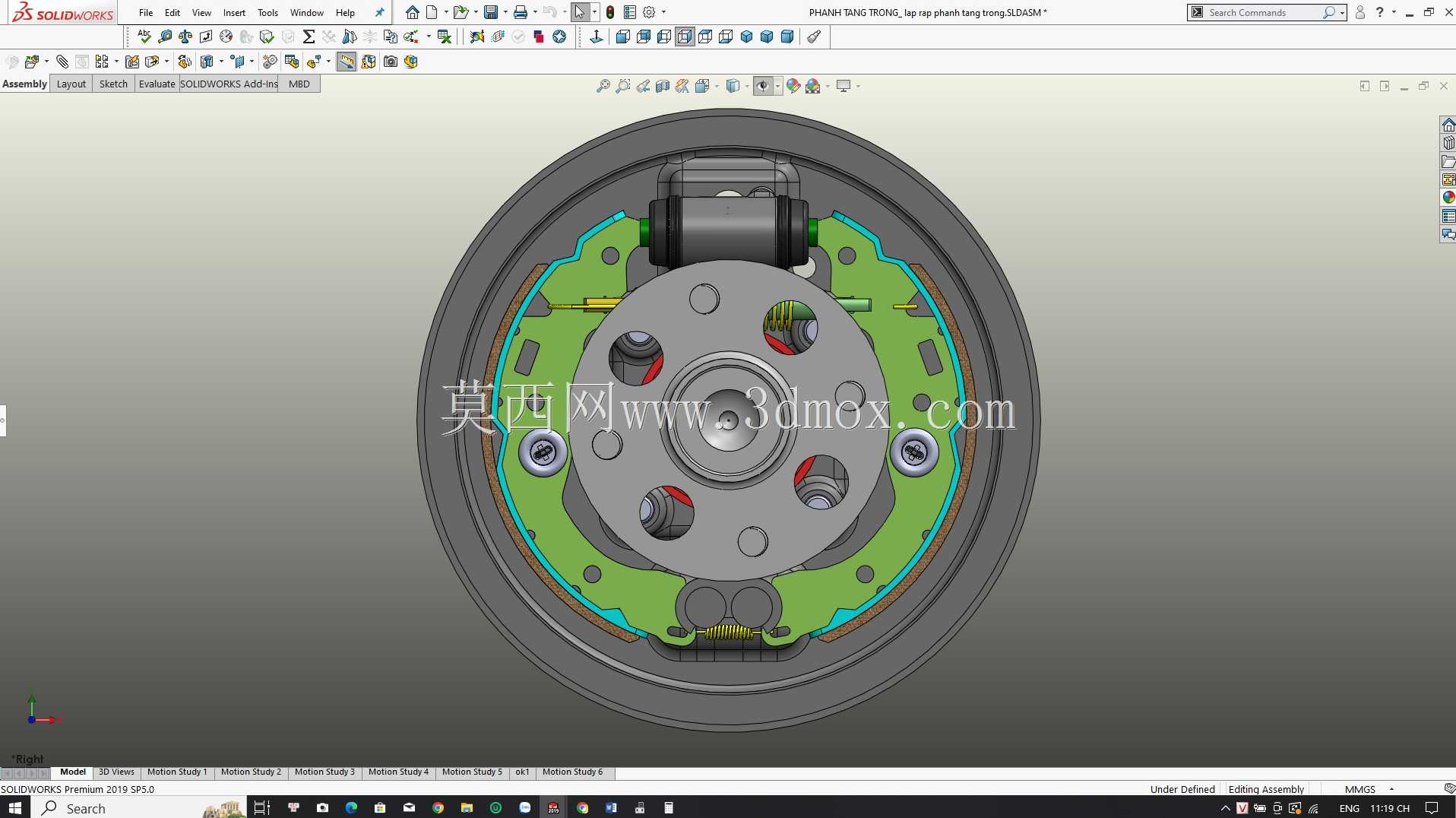Image resolution: width=1456 pixels, height=818 pixels.
Task: Open Microsoft Word from the taskbar
Action: point(611,807)
